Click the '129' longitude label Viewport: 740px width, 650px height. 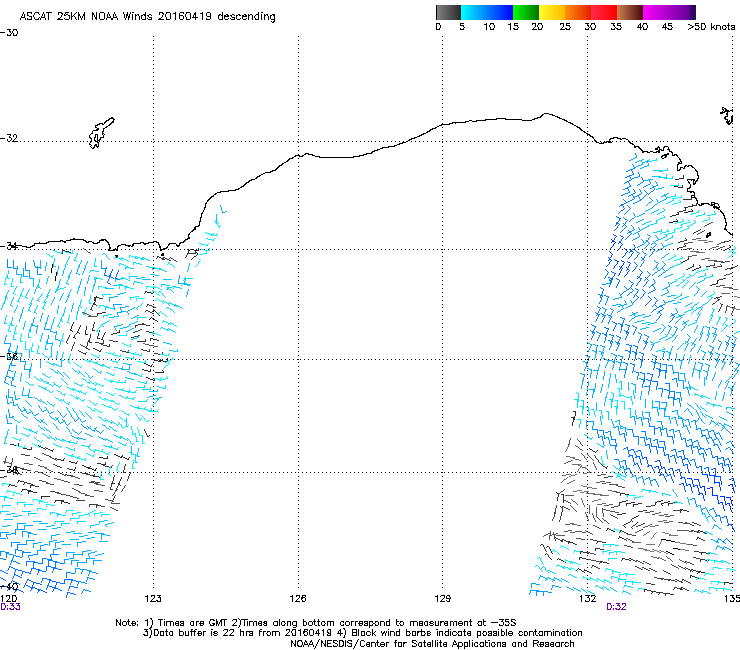pyautogui.click(x=442, y=599)
